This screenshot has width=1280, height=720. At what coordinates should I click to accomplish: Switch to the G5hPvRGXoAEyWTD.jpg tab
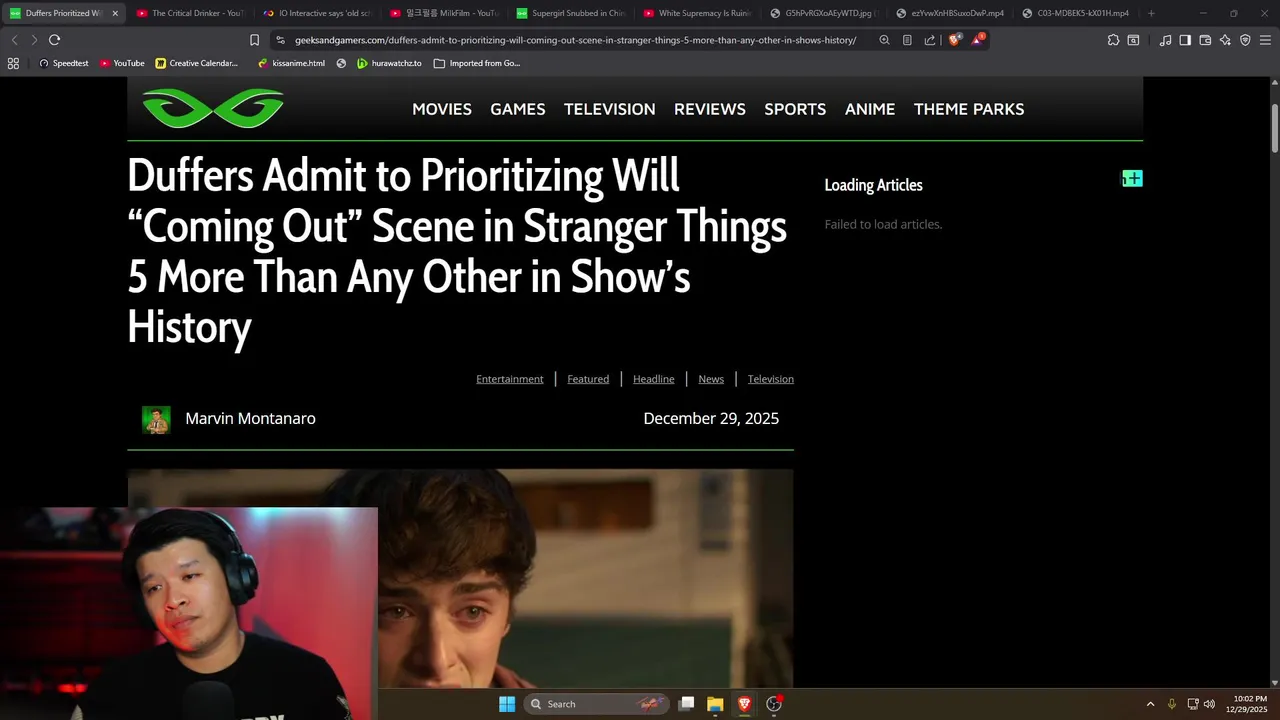[823, 13]
